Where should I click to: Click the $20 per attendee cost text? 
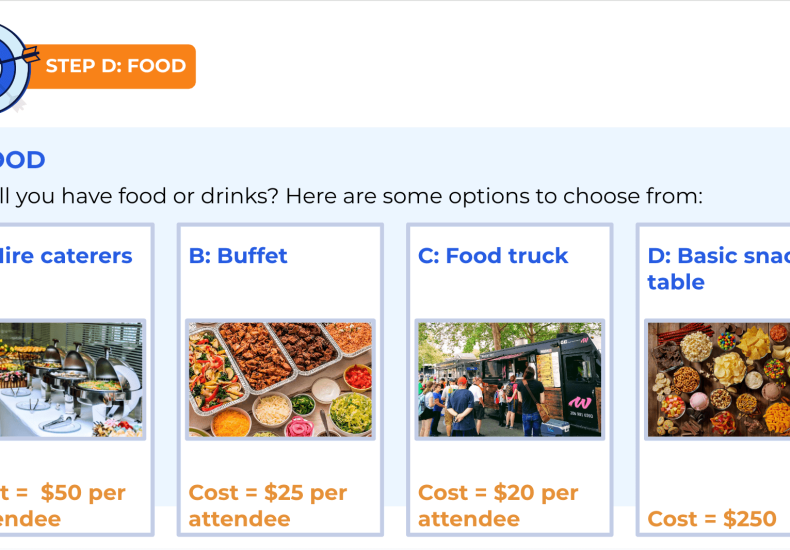(498, 506)
